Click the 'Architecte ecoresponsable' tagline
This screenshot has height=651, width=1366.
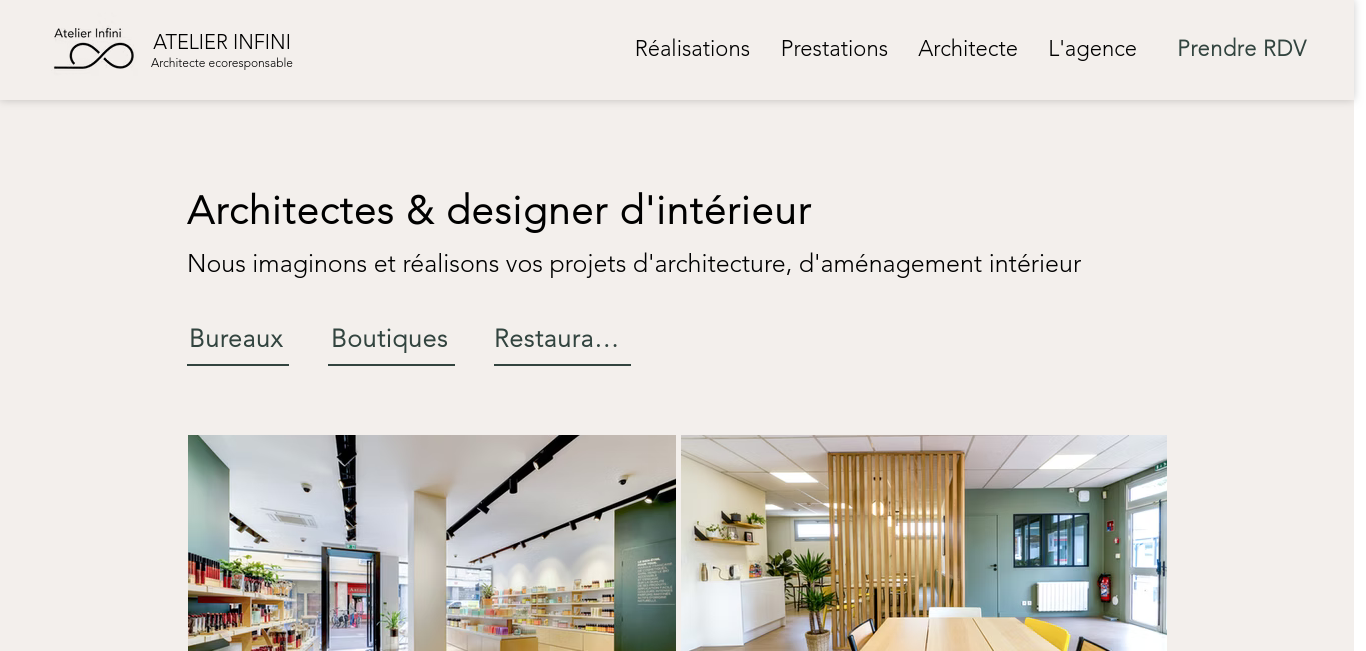pyautogui.click(x=222, y=63)
